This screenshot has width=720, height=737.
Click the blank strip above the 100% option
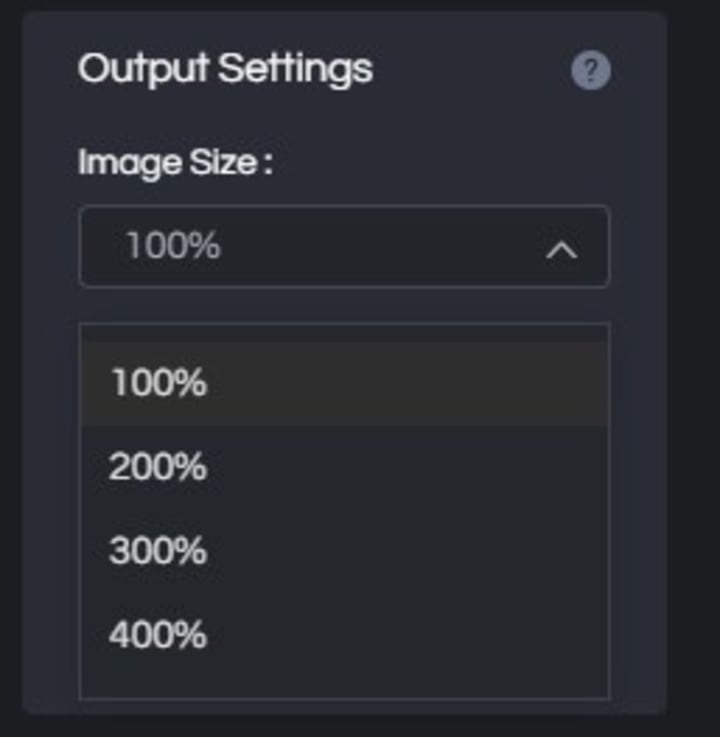click(x=343, y=333)
